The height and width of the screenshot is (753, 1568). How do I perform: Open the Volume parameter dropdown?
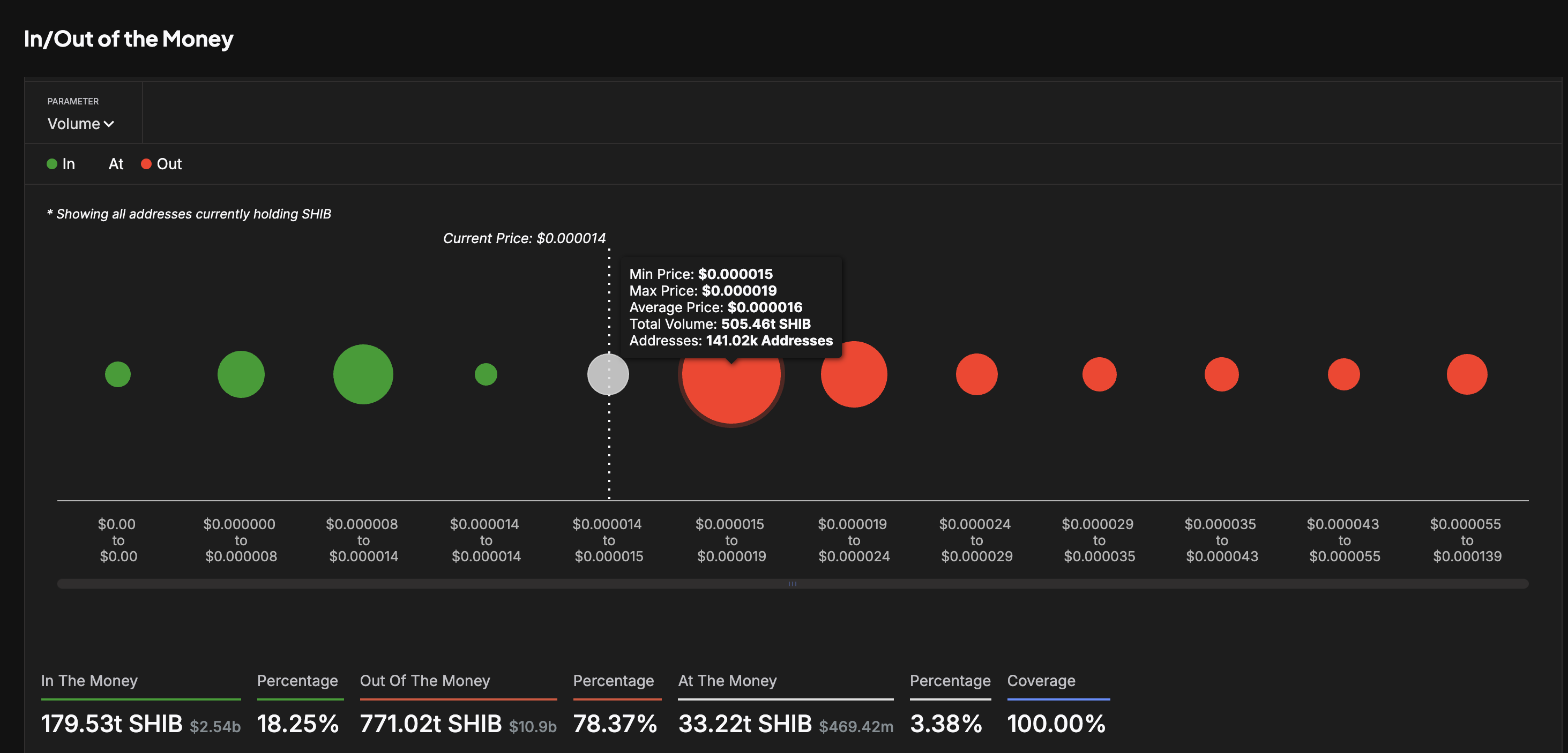click(74, 124)
